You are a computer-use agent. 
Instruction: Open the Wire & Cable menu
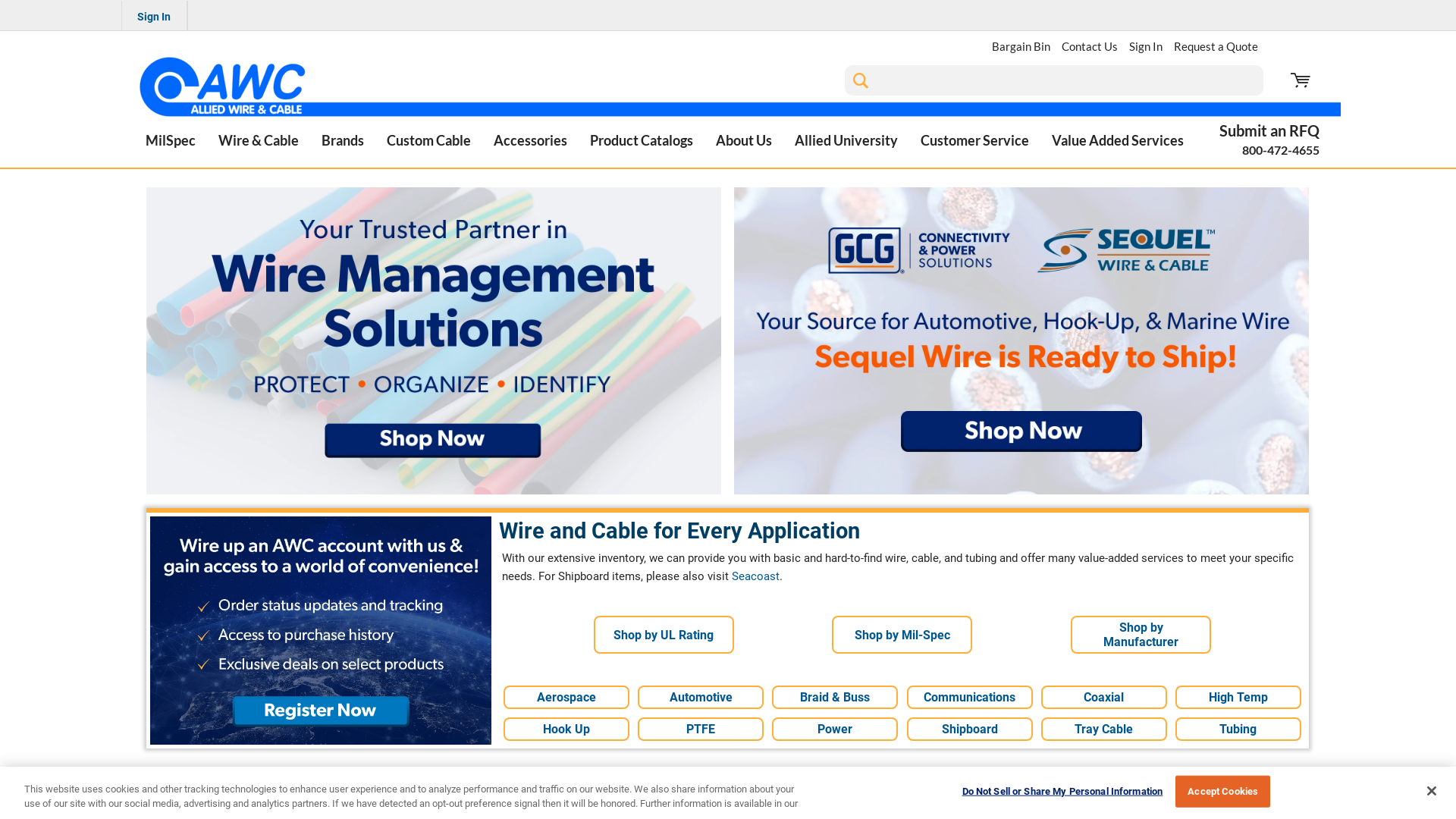pos(259,140)
